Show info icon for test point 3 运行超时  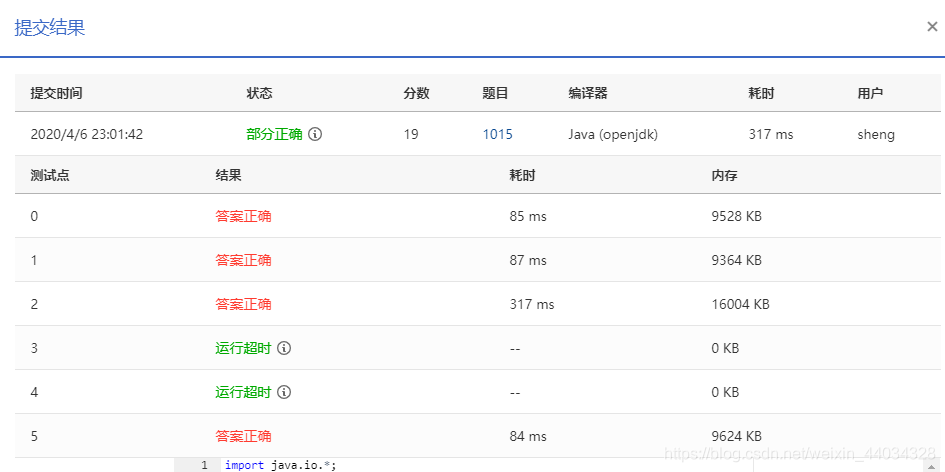point(284,348)
